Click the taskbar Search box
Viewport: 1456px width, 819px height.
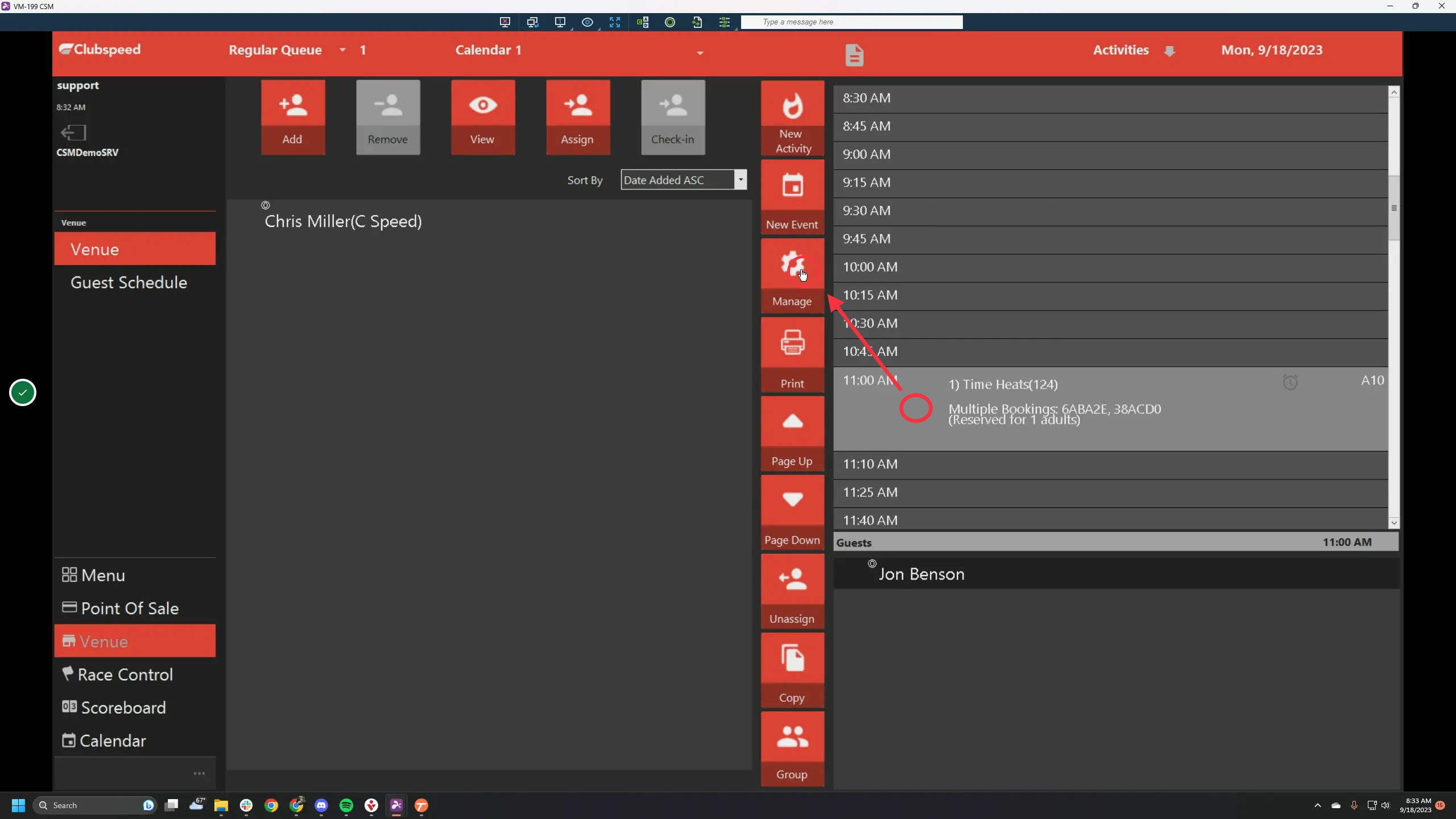click(x=96, y=805)
